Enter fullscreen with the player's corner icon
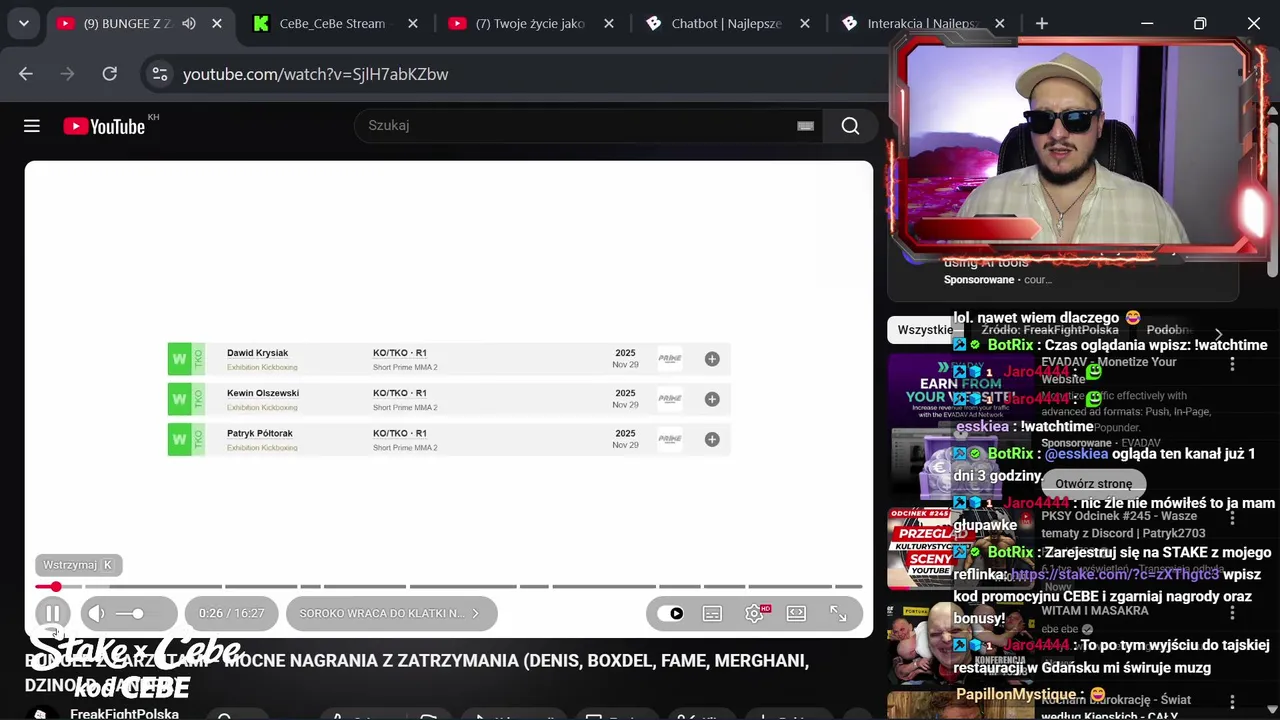Screen dimensions: 1280x720 [838, 613]
